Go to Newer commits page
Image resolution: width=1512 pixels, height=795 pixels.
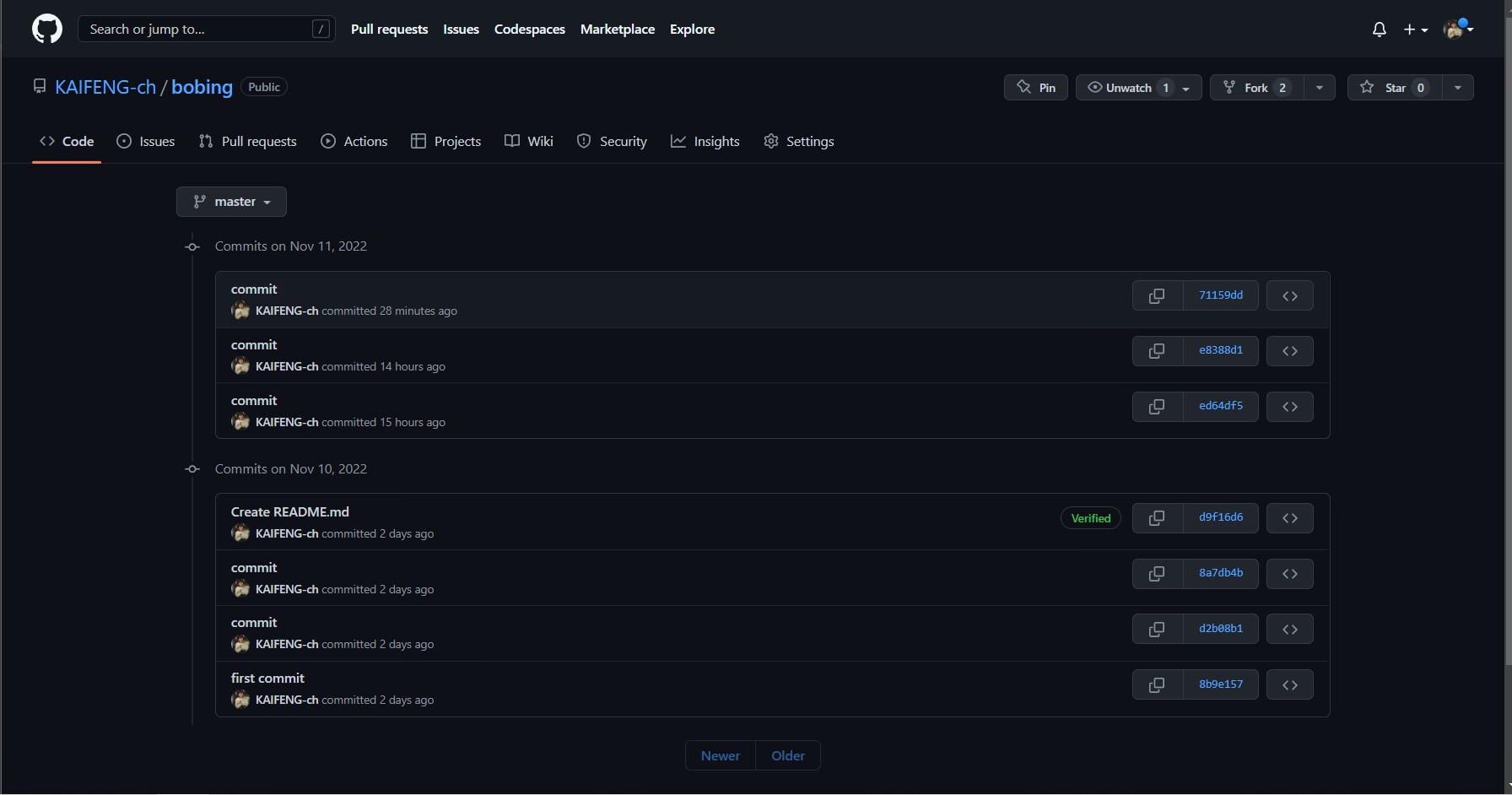[x=720, y=755]
